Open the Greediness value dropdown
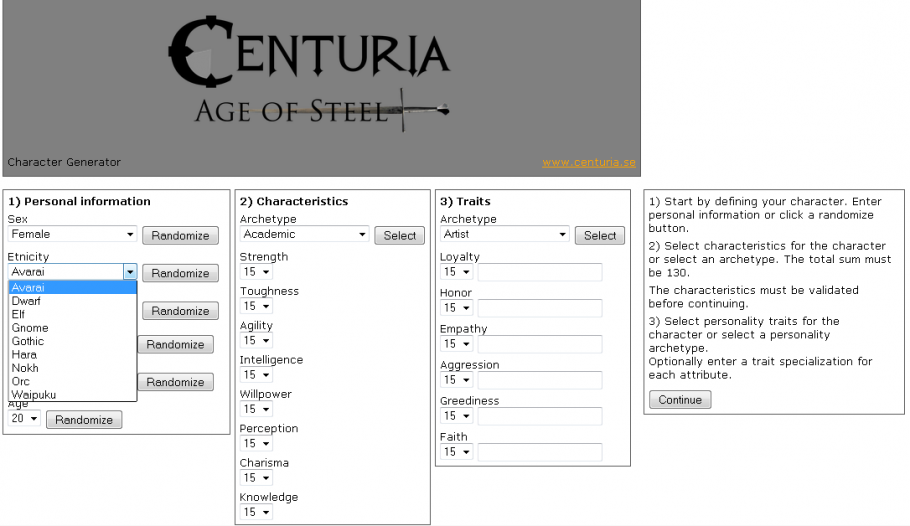This screenshot has height=526, width=910. (456, 416)
